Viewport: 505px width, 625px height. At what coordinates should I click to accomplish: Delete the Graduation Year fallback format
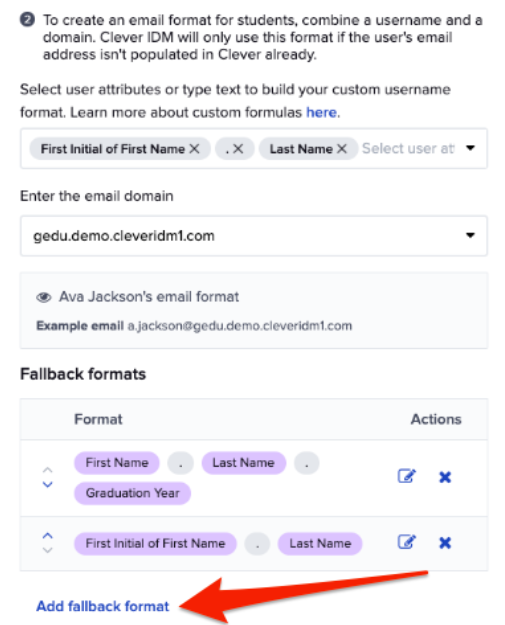445,477
